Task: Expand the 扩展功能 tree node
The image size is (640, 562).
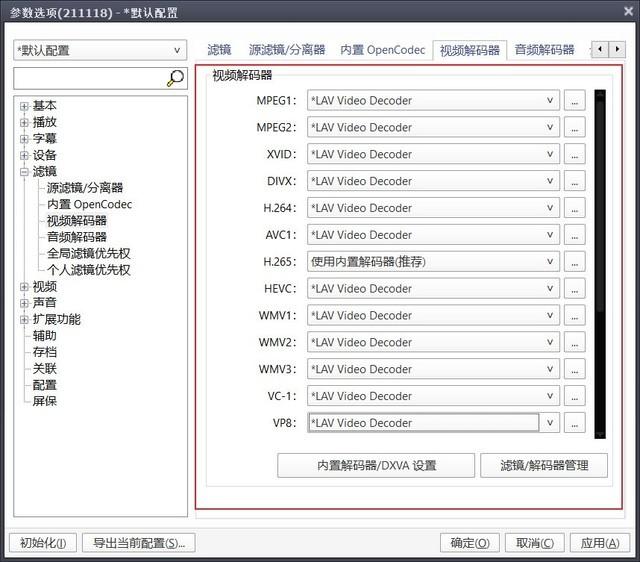Action: pyautogui.click(x=24, y=320)
